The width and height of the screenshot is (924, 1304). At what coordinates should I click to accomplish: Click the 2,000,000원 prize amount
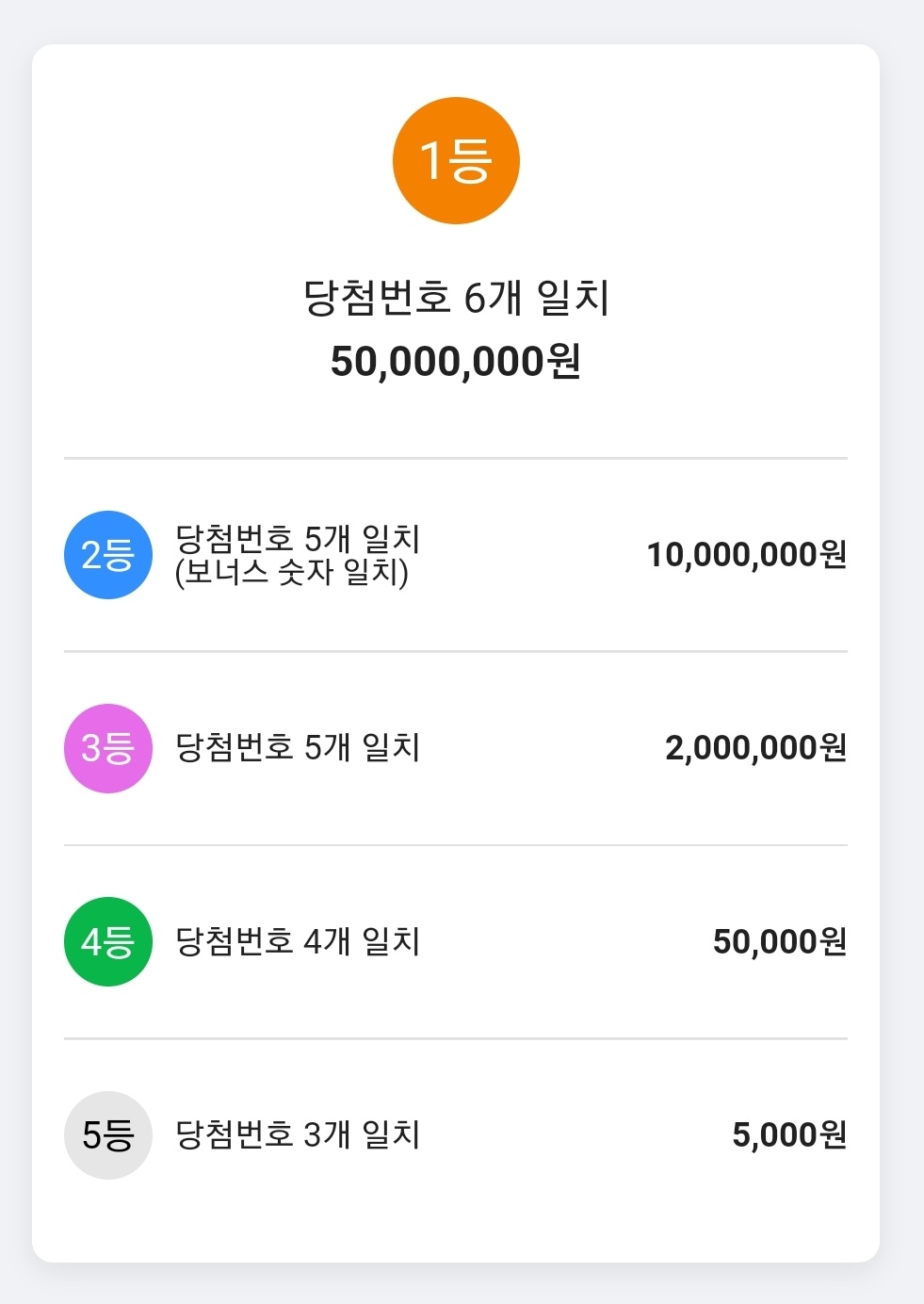(x=756, y=748)
